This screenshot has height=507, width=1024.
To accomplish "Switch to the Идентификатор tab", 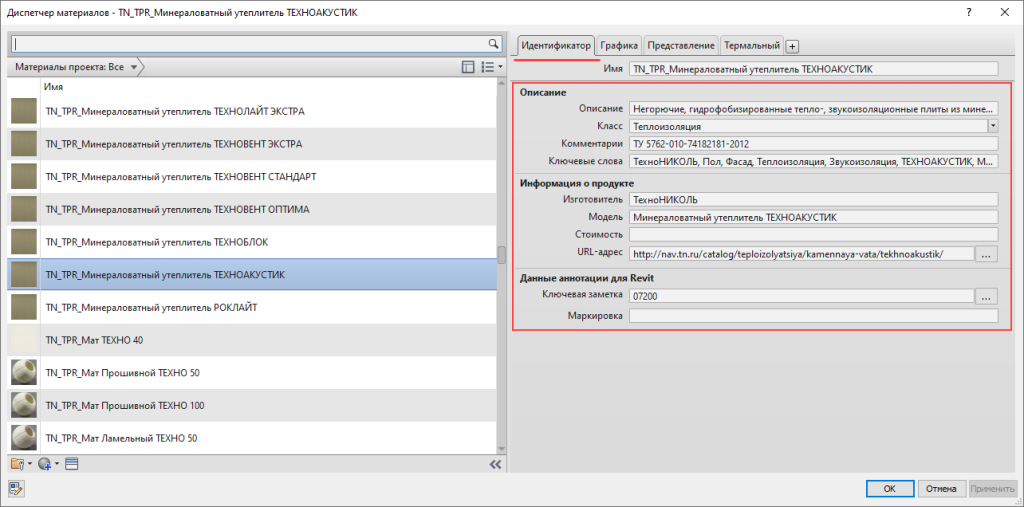I will point(556,46).
